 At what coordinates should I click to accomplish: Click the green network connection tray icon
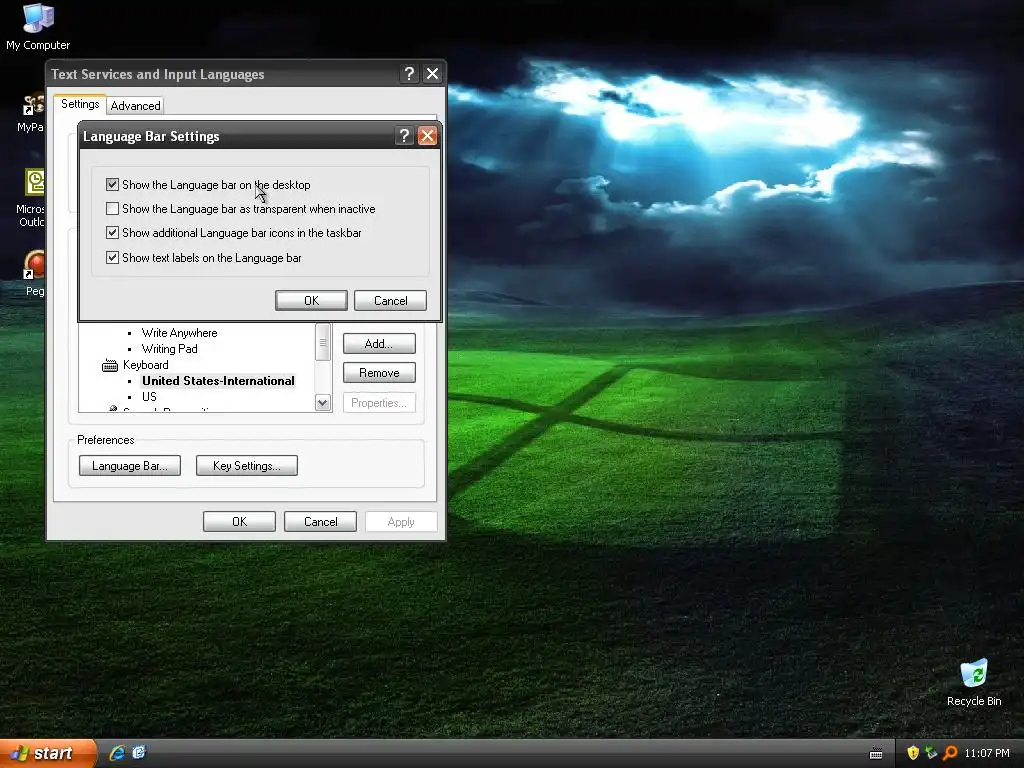point(931,753)
